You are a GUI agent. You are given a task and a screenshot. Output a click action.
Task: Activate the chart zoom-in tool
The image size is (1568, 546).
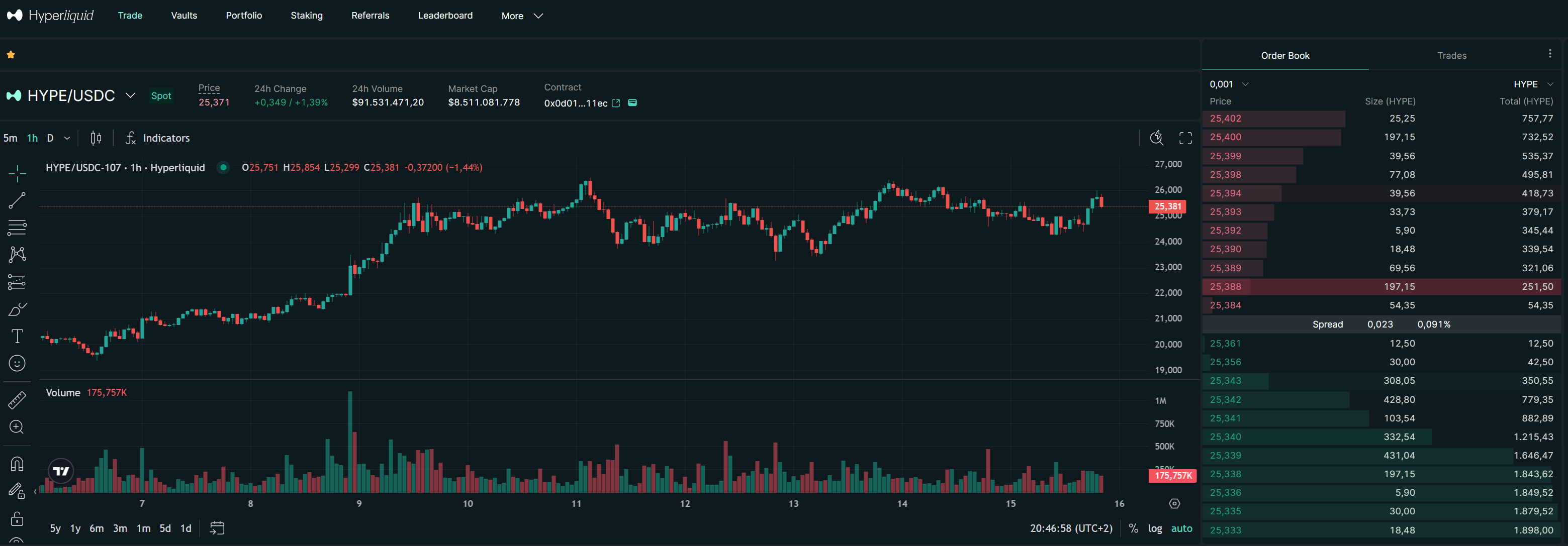17,427
